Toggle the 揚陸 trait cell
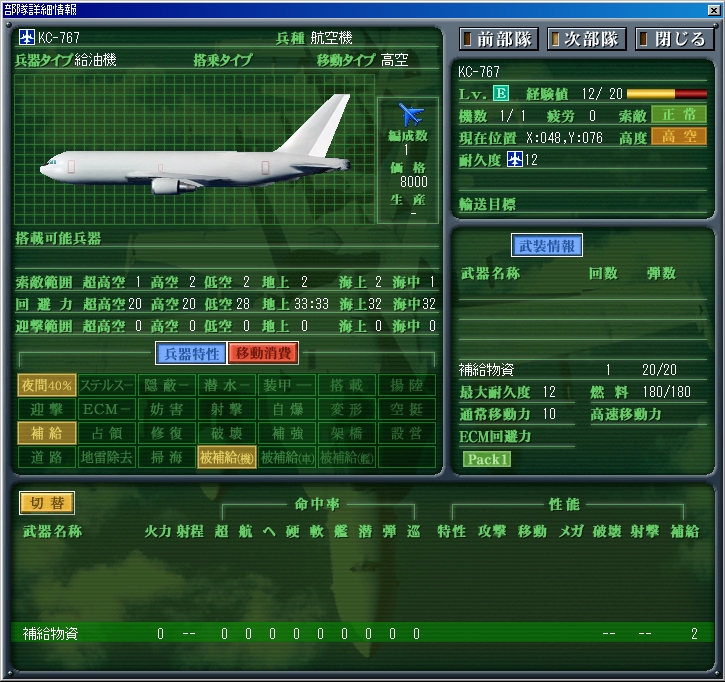The width and height of the screenshot is (725, 682). click(406, 385)
